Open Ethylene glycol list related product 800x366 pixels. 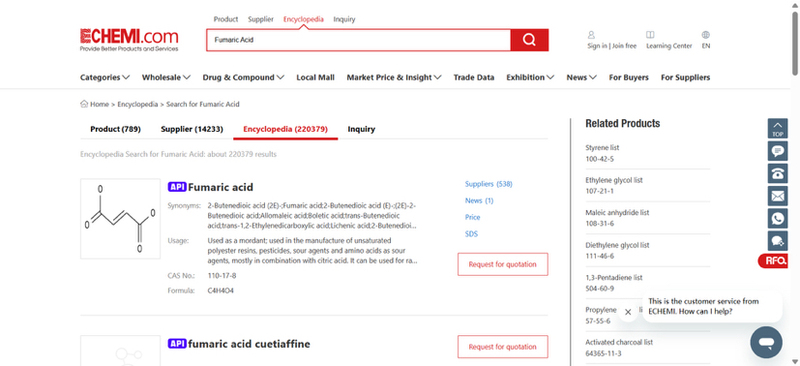614,180
